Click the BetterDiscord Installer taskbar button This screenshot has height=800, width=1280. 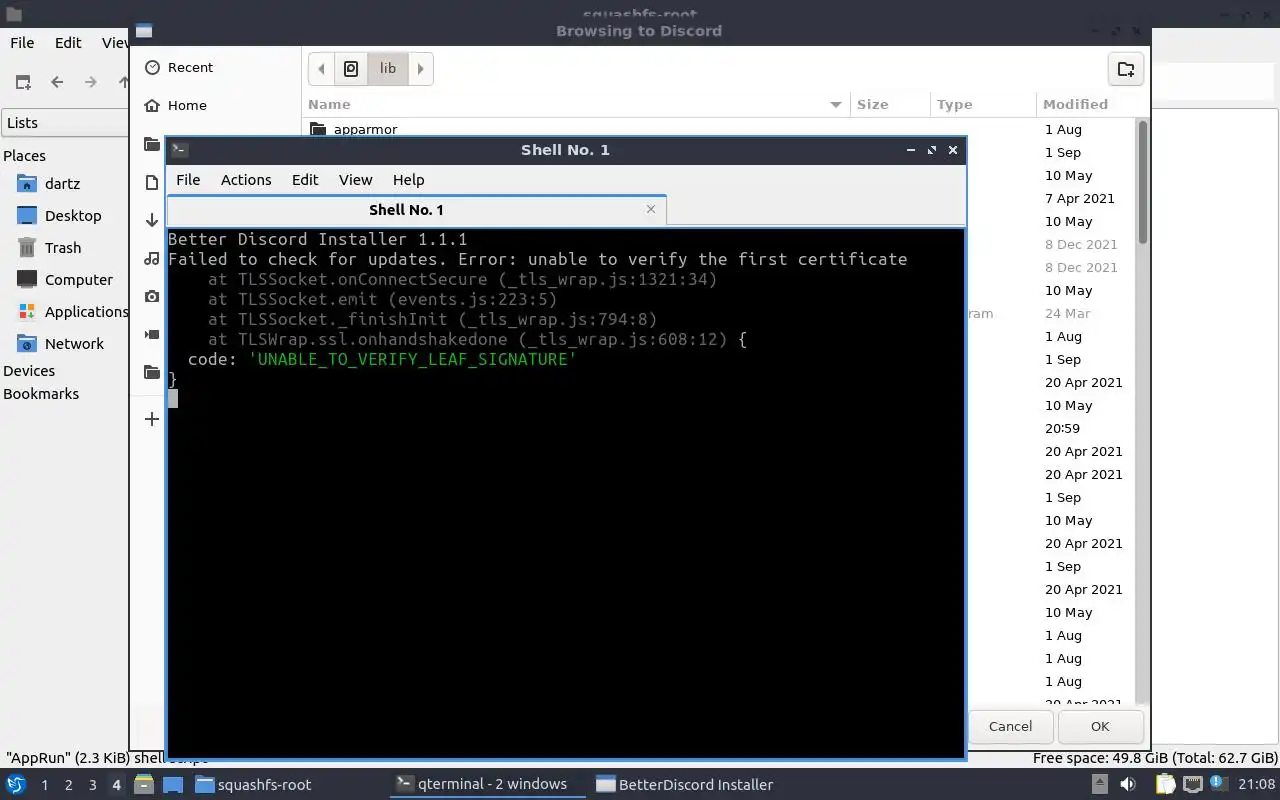click(685, 784)
